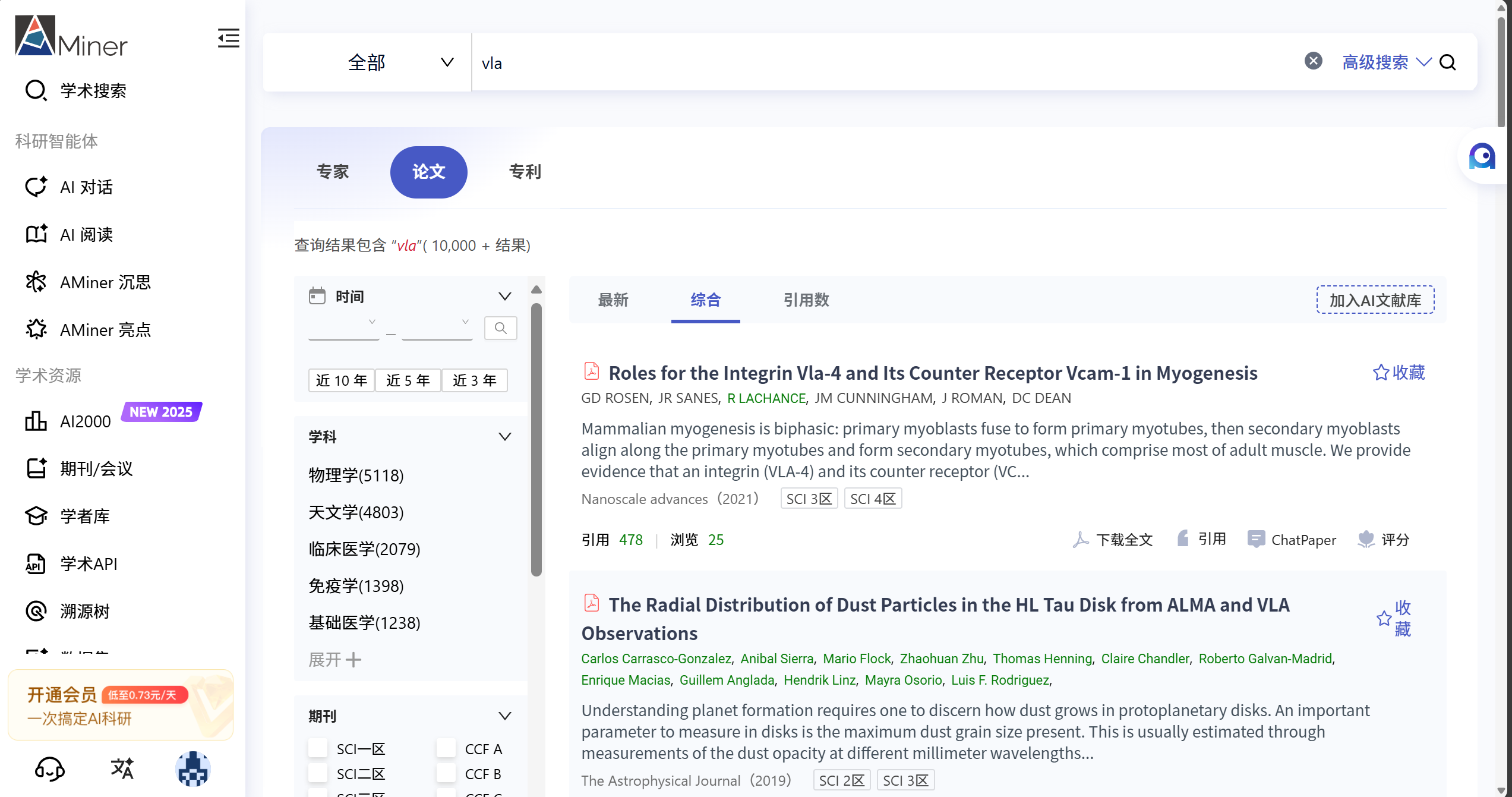This screenshot has width=1512, height=797.
Task: Click the search magnifier icon
Action: tap(1448, 62)
